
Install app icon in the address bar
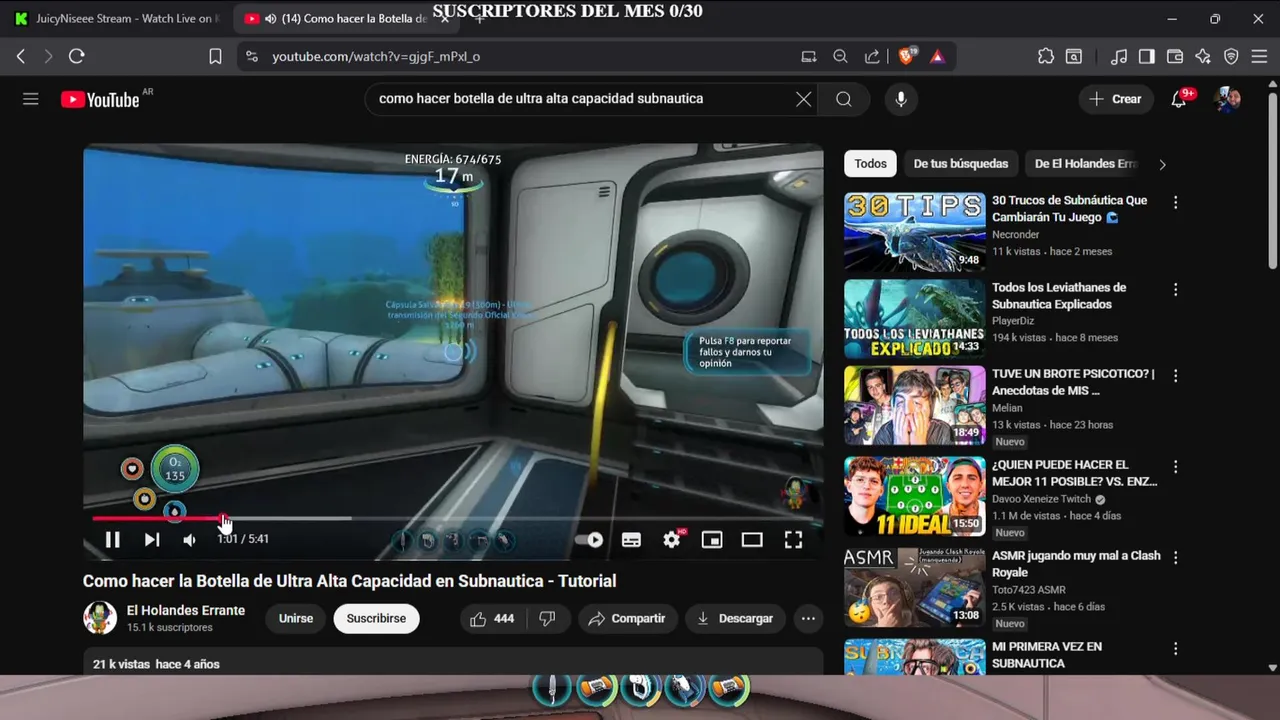click(x=809, y=57)
